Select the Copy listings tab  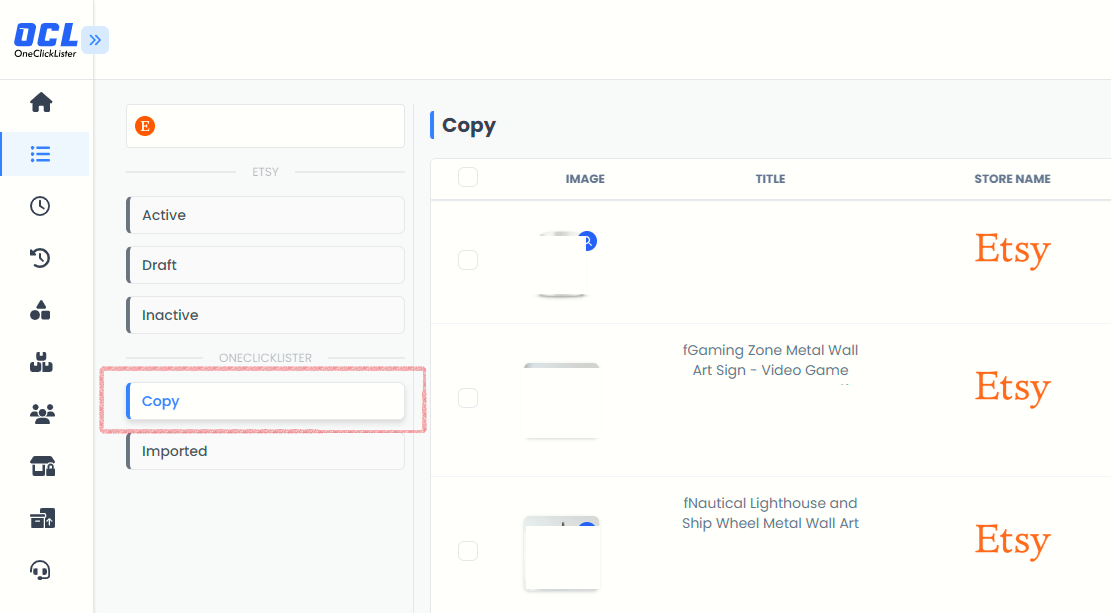[x=266, y=401]
